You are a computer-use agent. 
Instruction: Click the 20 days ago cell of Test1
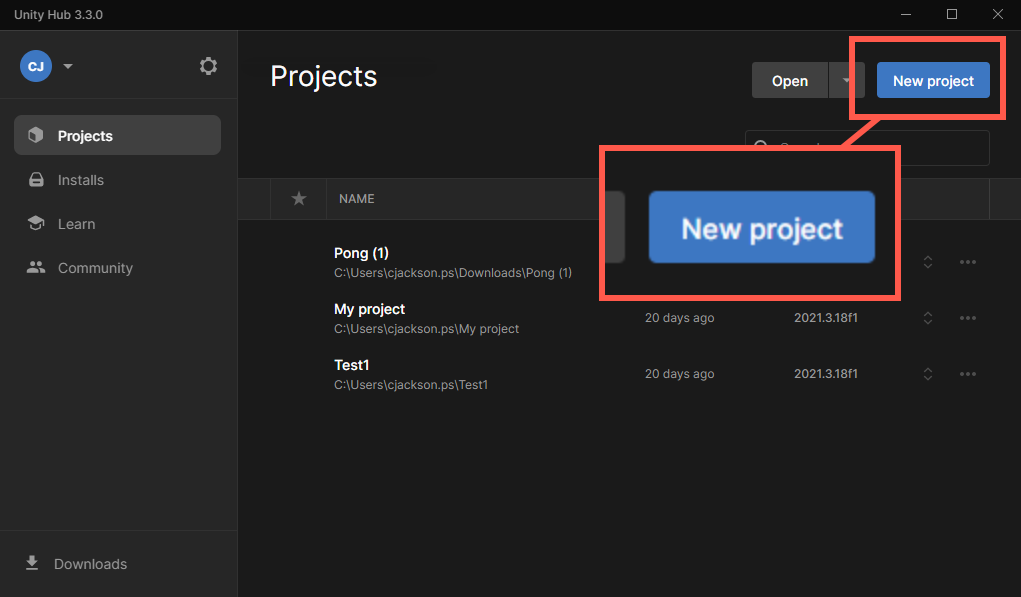pos(679,374)
